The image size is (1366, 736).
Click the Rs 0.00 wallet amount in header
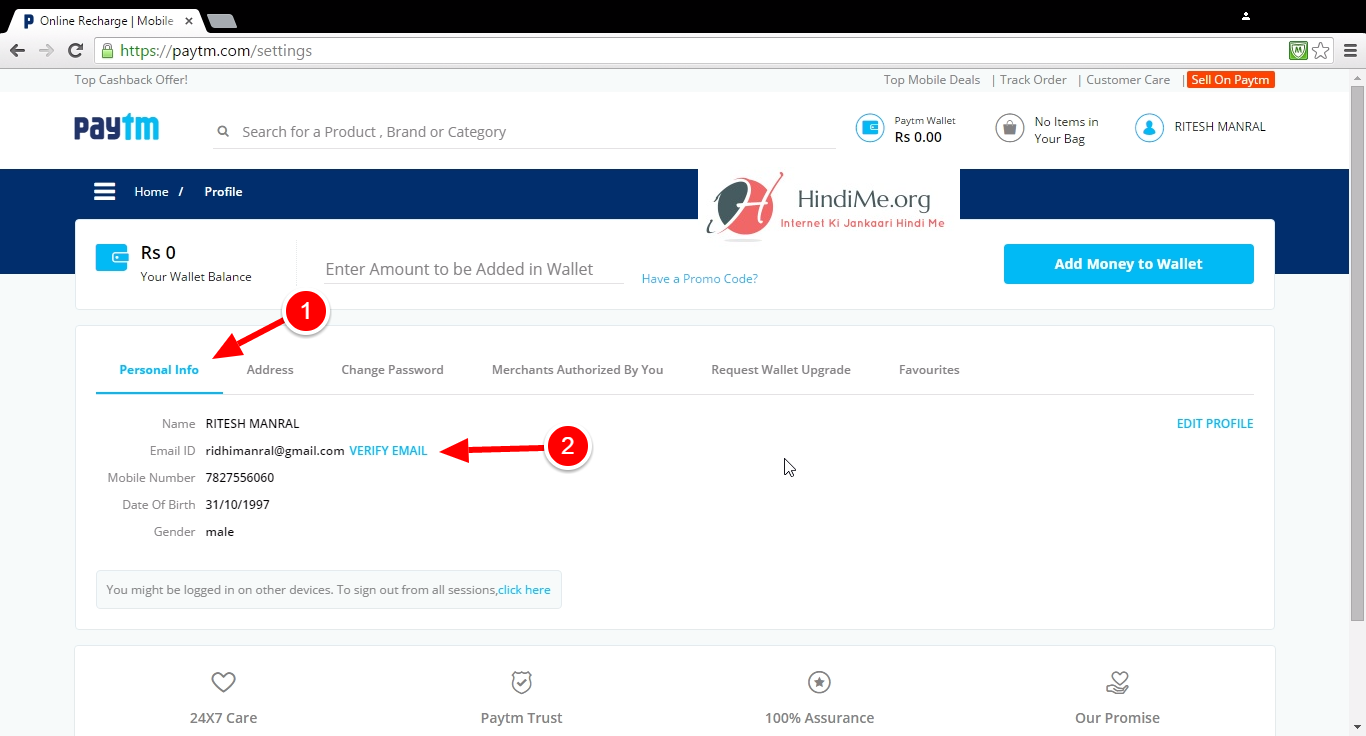[x=918, y=137]
